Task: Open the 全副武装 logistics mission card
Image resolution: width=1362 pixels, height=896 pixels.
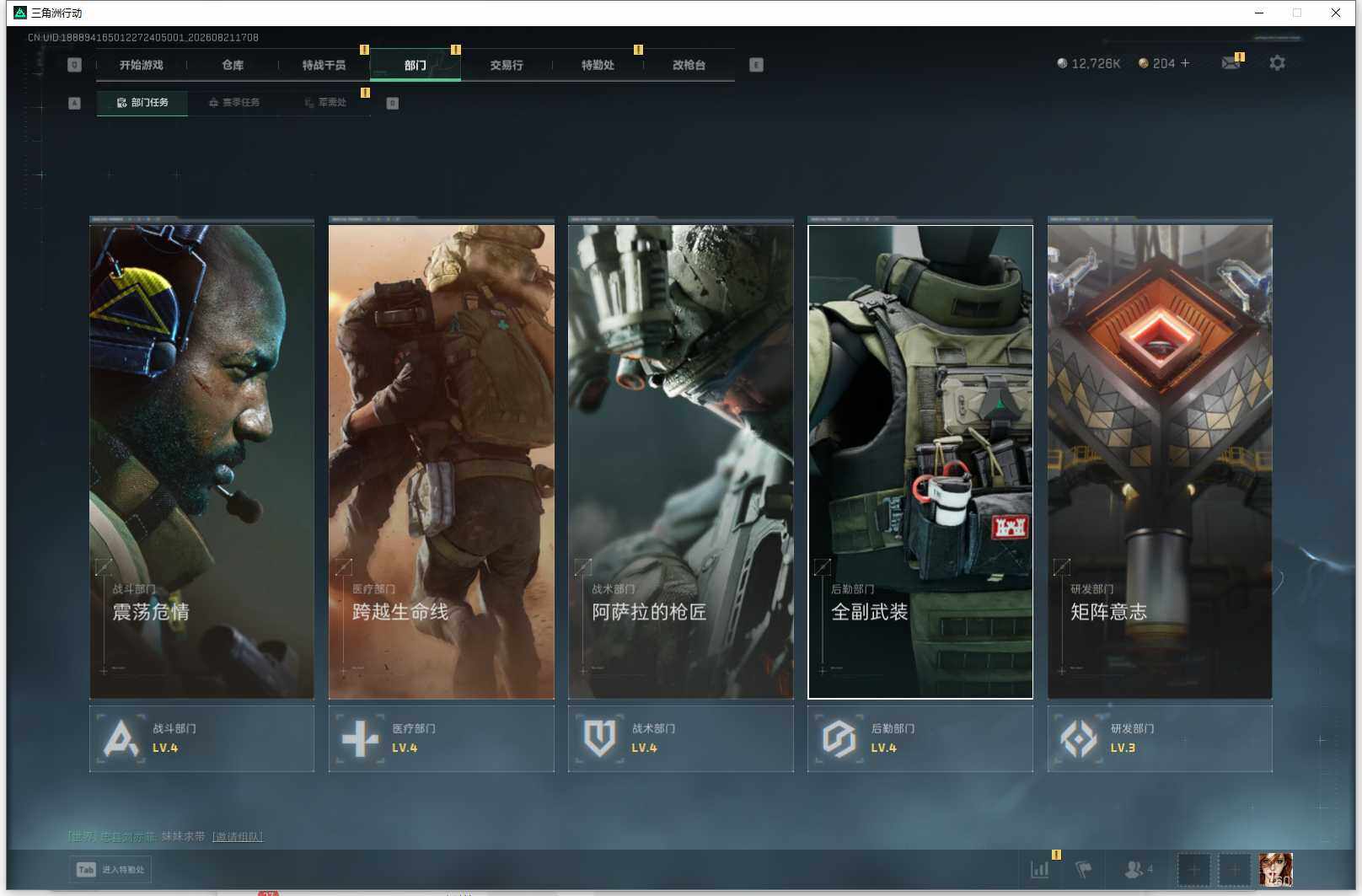Action: (x=920, y=461)
